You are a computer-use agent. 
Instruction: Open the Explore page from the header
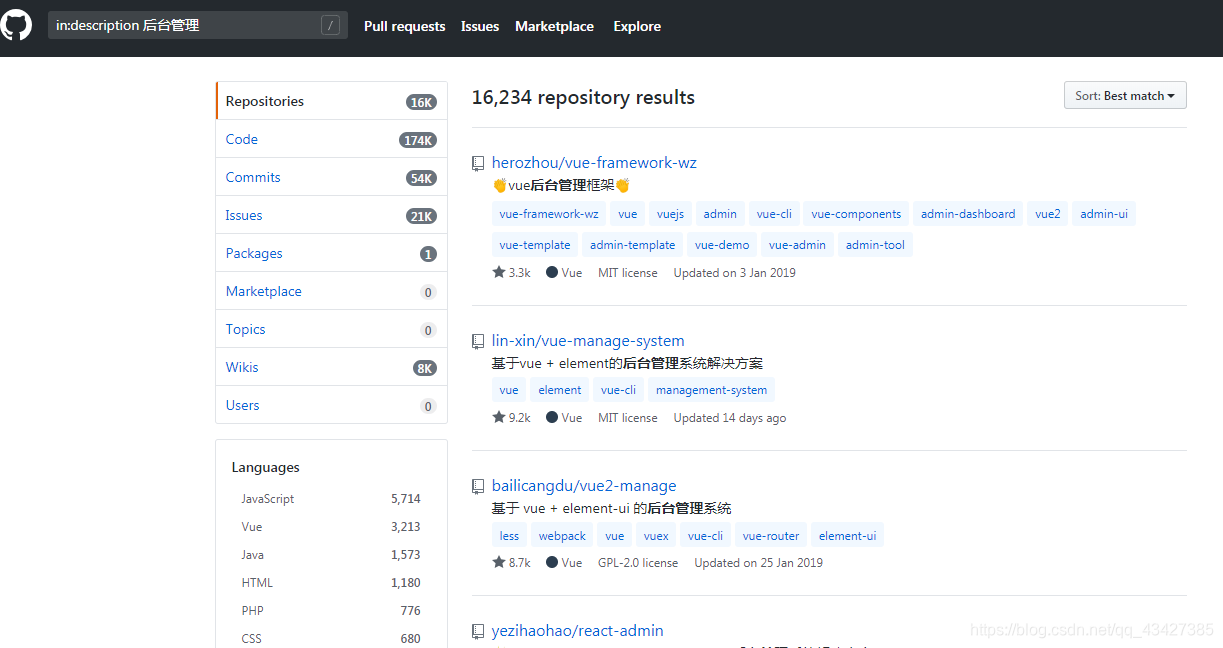[x=636, y=26]
